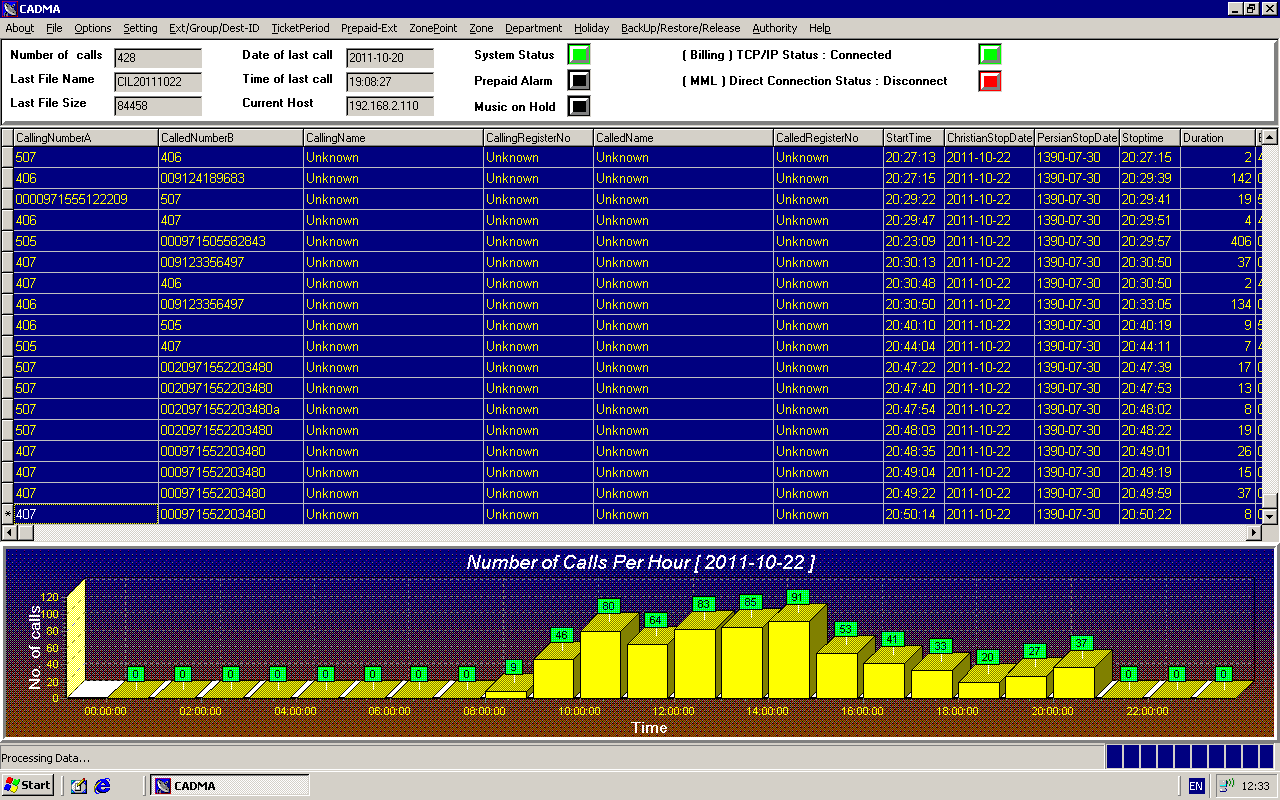Click the chart bar labeled 80
1280x800 pixels.
pyautogui.click(x=608, y=658)
